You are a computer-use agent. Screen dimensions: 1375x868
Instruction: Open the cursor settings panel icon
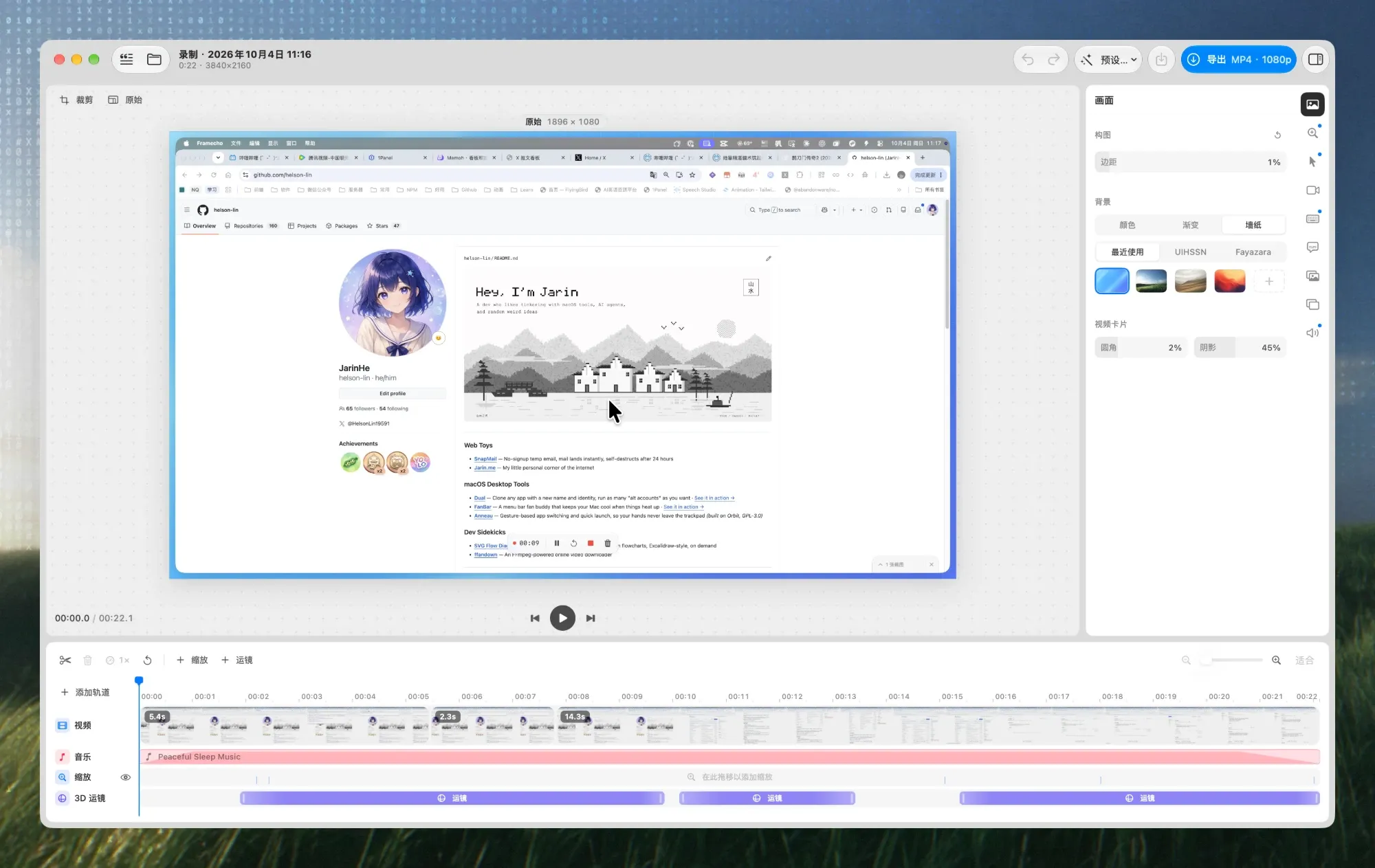click(1312, 162)
